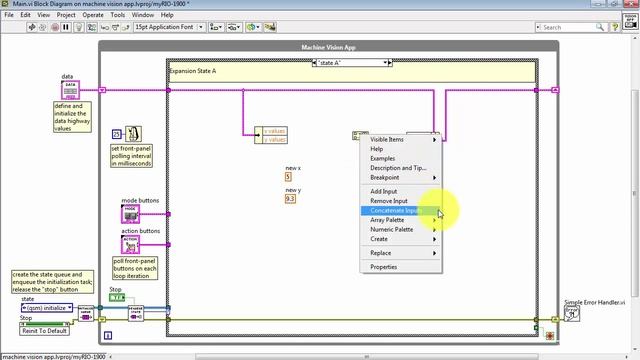Expand Create submenu
Image resolution: width=640 pixels, height=360 pixels.
pos(401,239)
